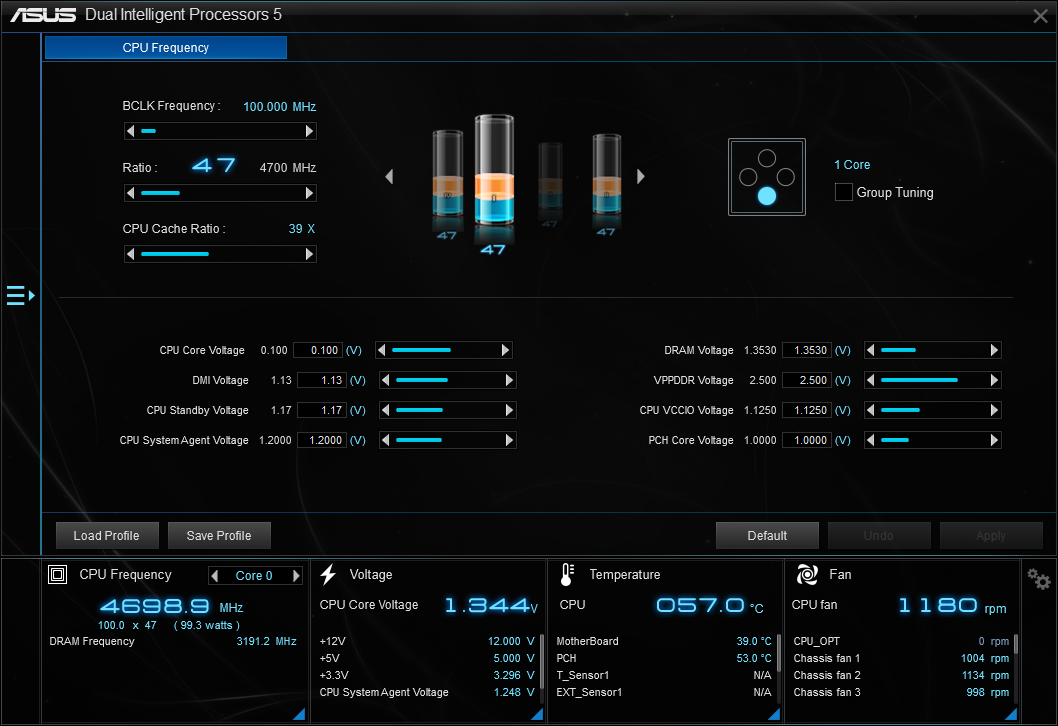Select the left core circle
The width and height of the screenshot is (1058, 726).
748,177
